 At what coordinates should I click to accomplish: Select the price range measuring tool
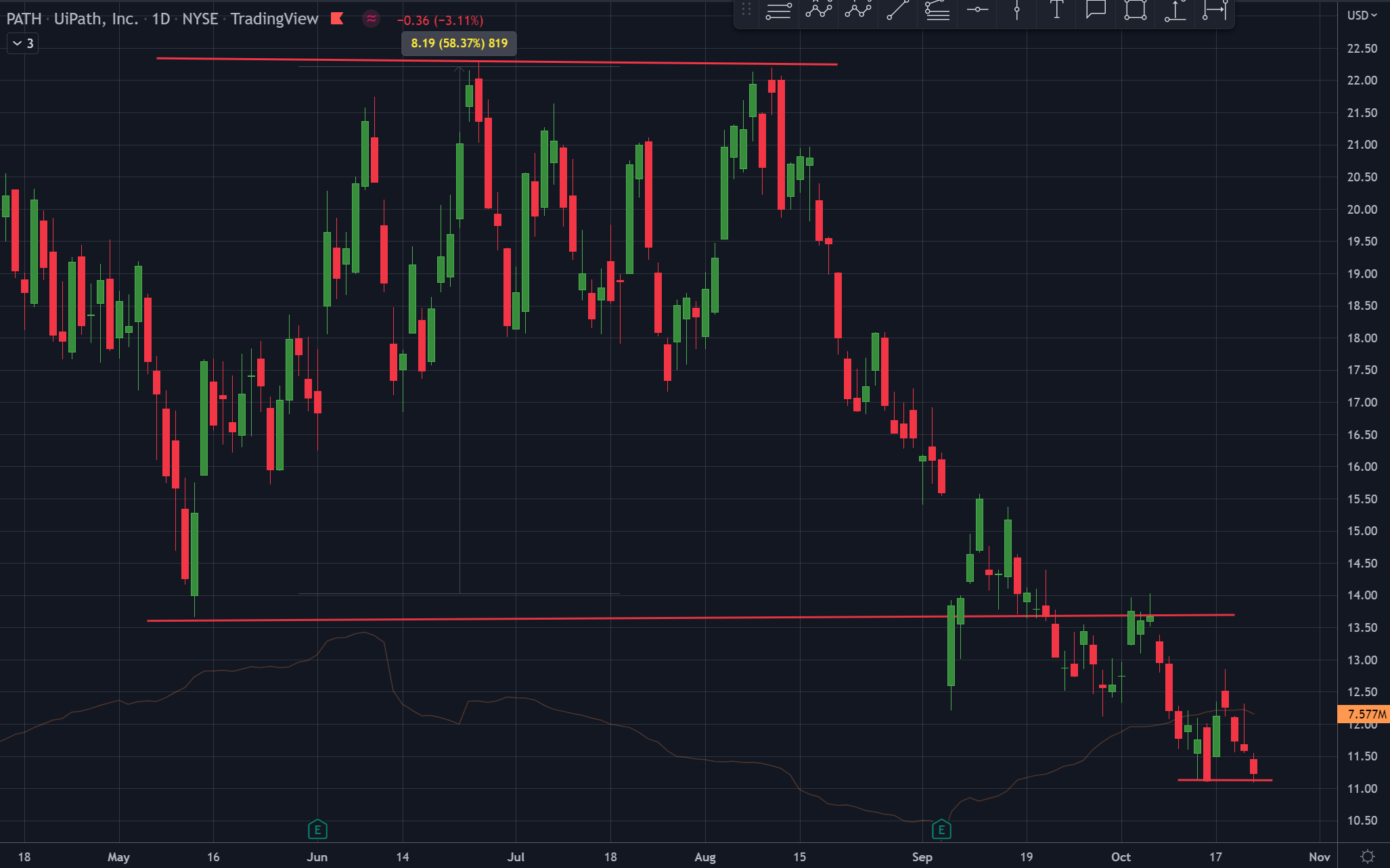(1175, 10)
